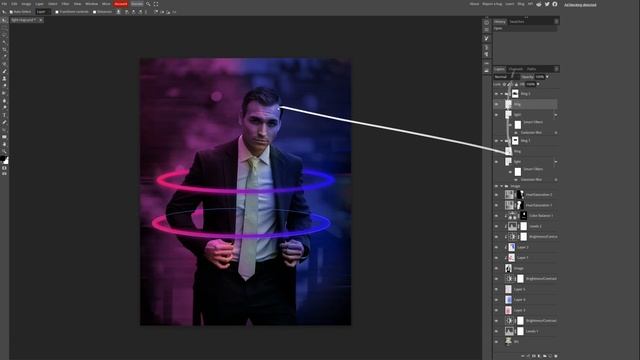The width and height of the screenshot is (640, 360).
Task: Hide the Layer 2 layer
Action: point(496,247)
